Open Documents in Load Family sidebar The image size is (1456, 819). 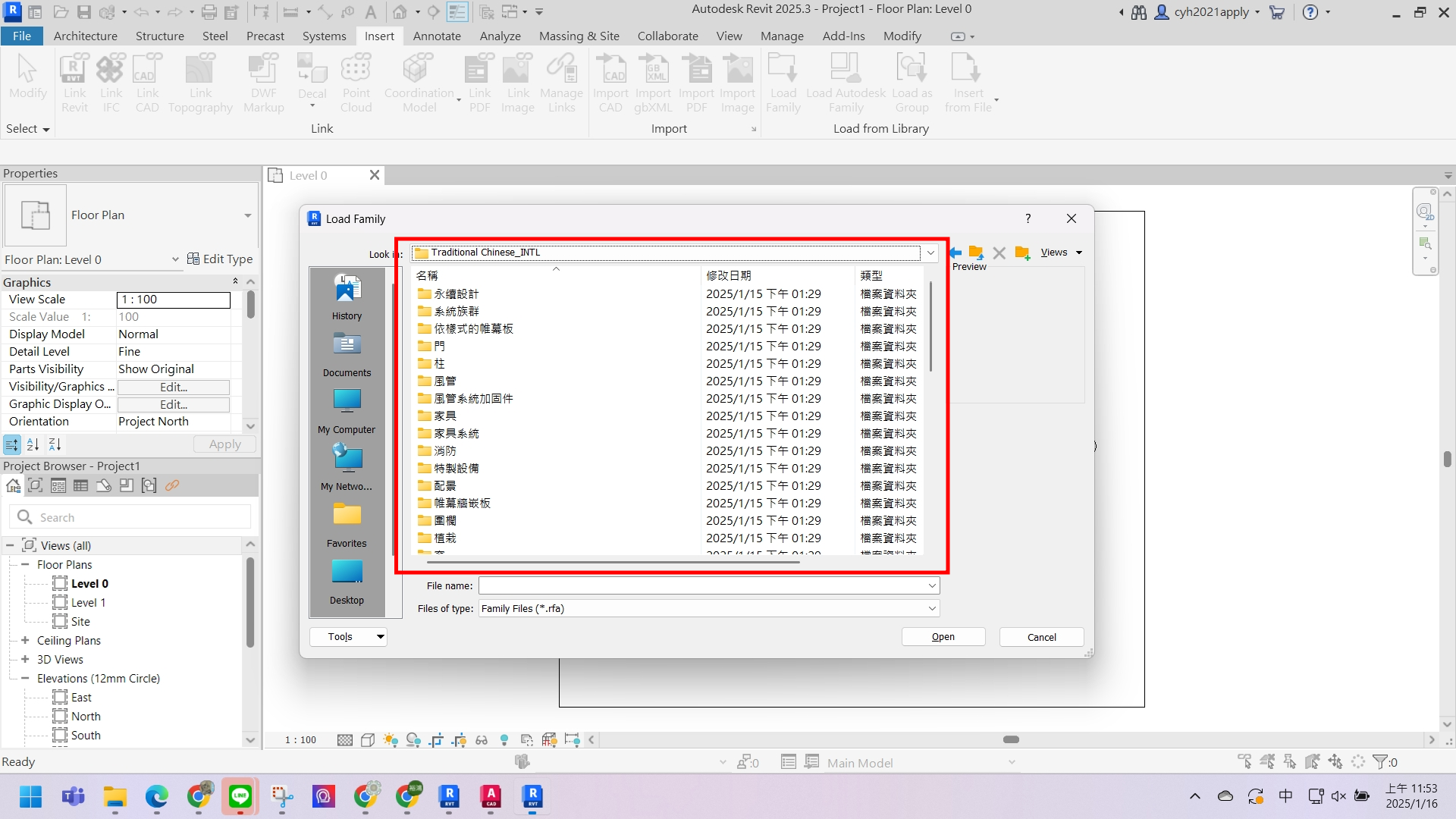[x=347, y=354]
